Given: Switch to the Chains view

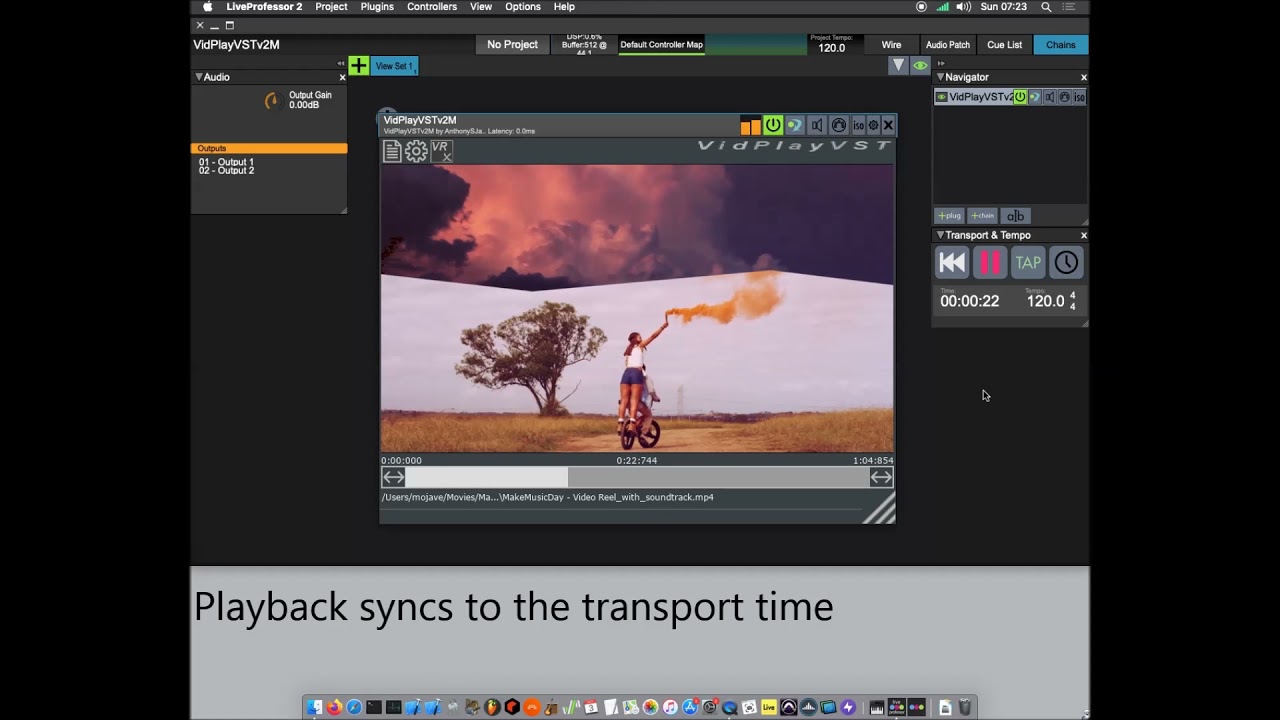Looking at the screenshot, I should point(1061,45).
